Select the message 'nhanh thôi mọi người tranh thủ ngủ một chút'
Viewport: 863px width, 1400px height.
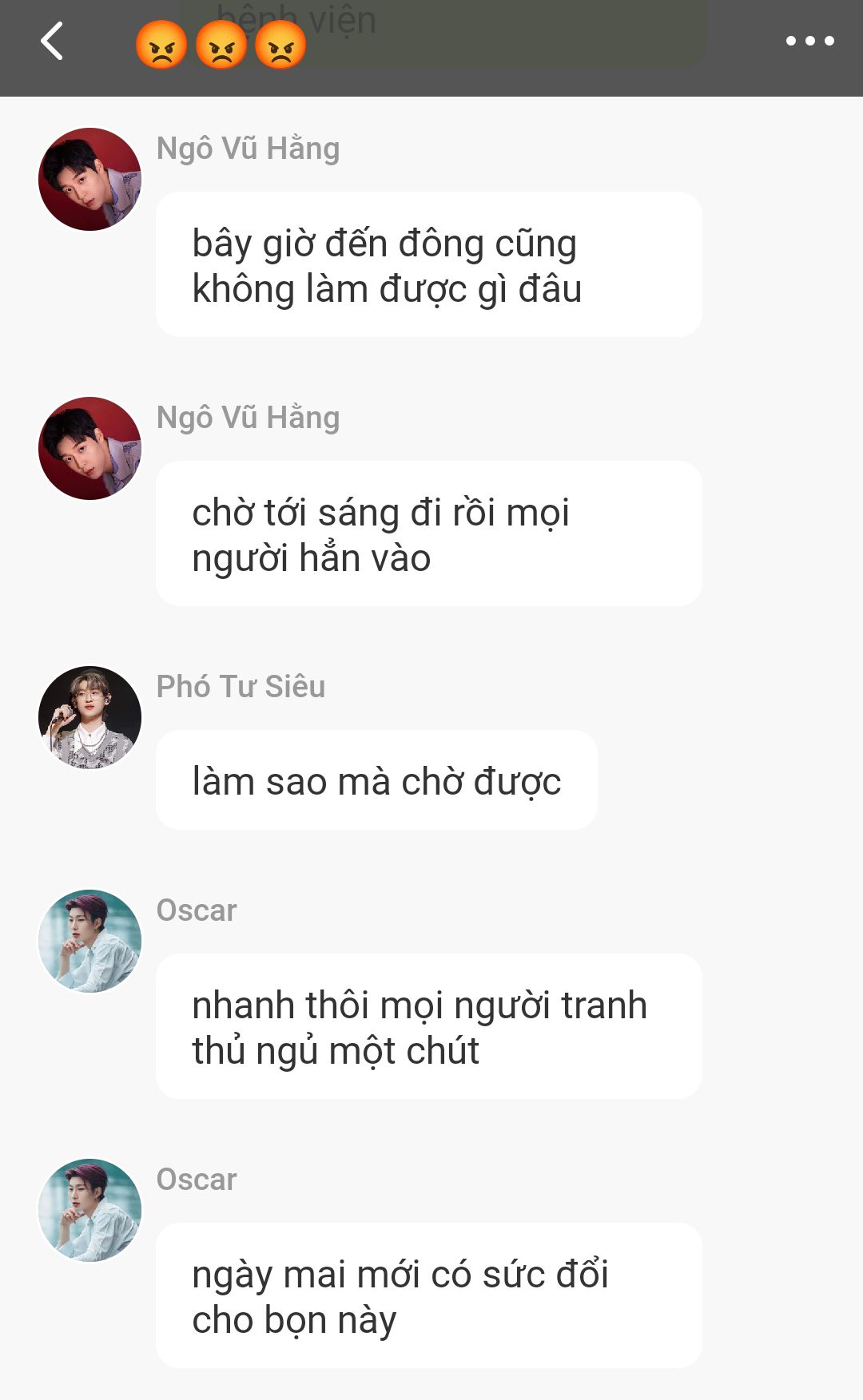click(429, 1026)
